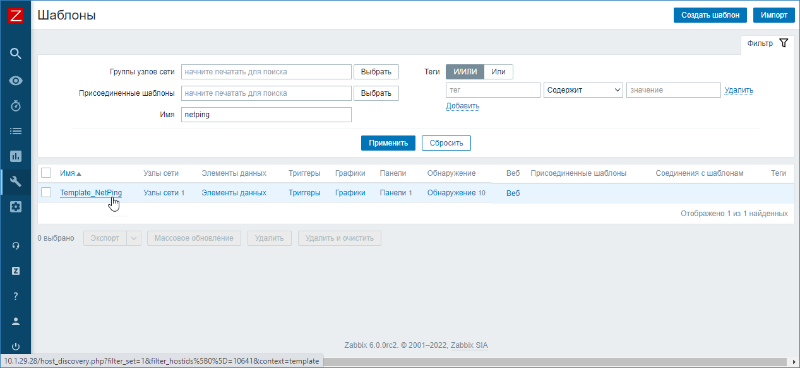Open the search magnifier in the sidebar
The image size is (800, 368).
(16, 54)
